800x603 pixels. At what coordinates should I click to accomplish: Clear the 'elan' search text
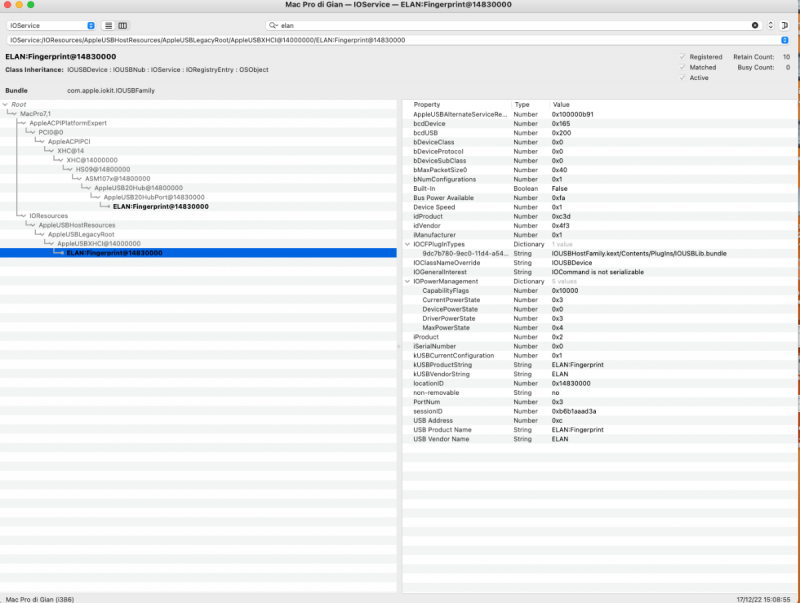755,26
